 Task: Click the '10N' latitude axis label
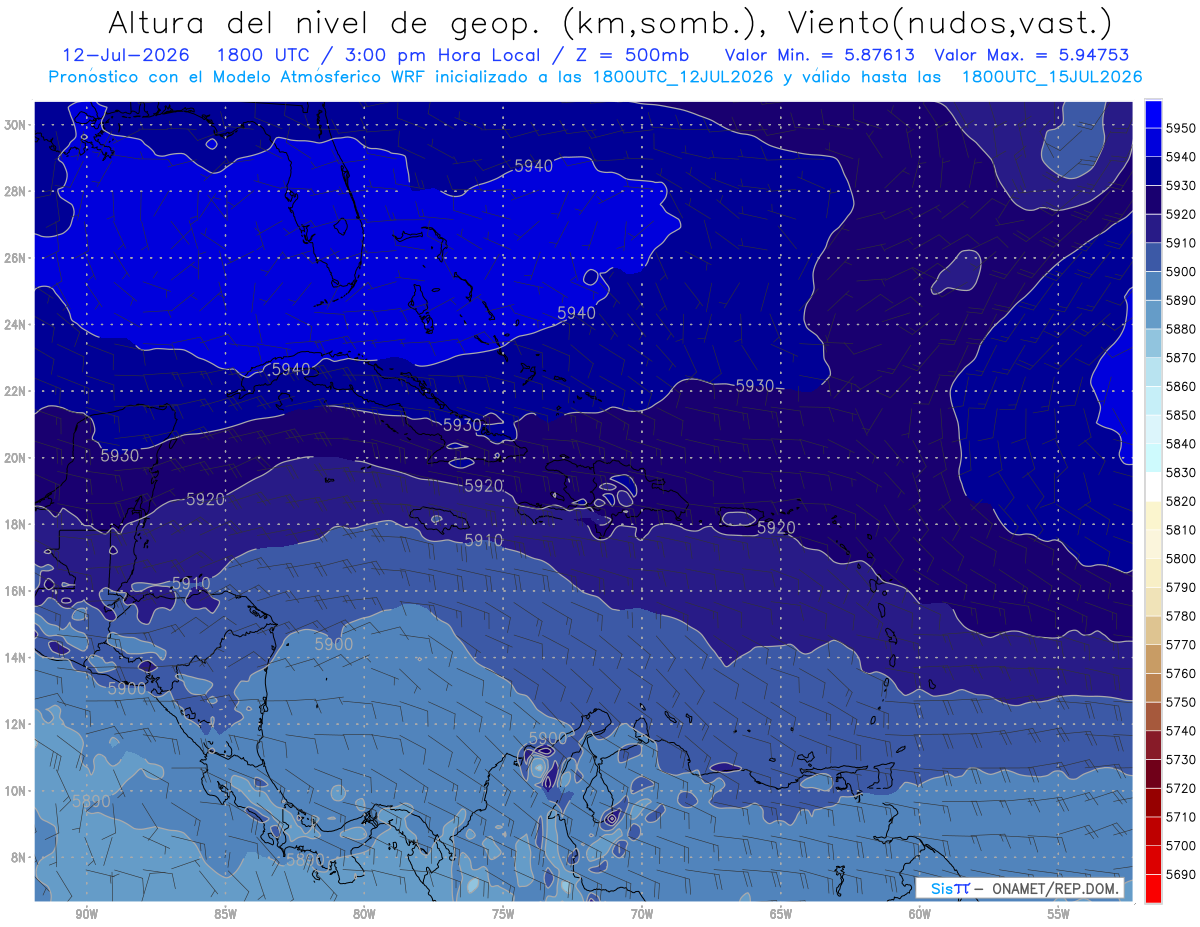pos(14,791)
